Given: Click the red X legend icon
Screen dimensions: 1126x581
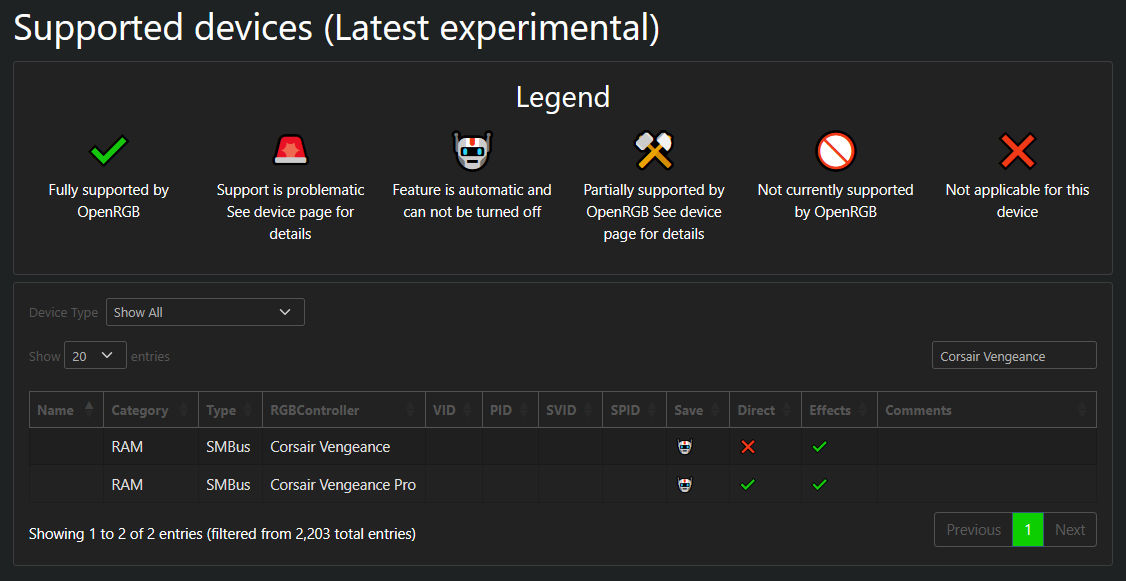Looking at the screenshot, I should tap(1018, 151).
